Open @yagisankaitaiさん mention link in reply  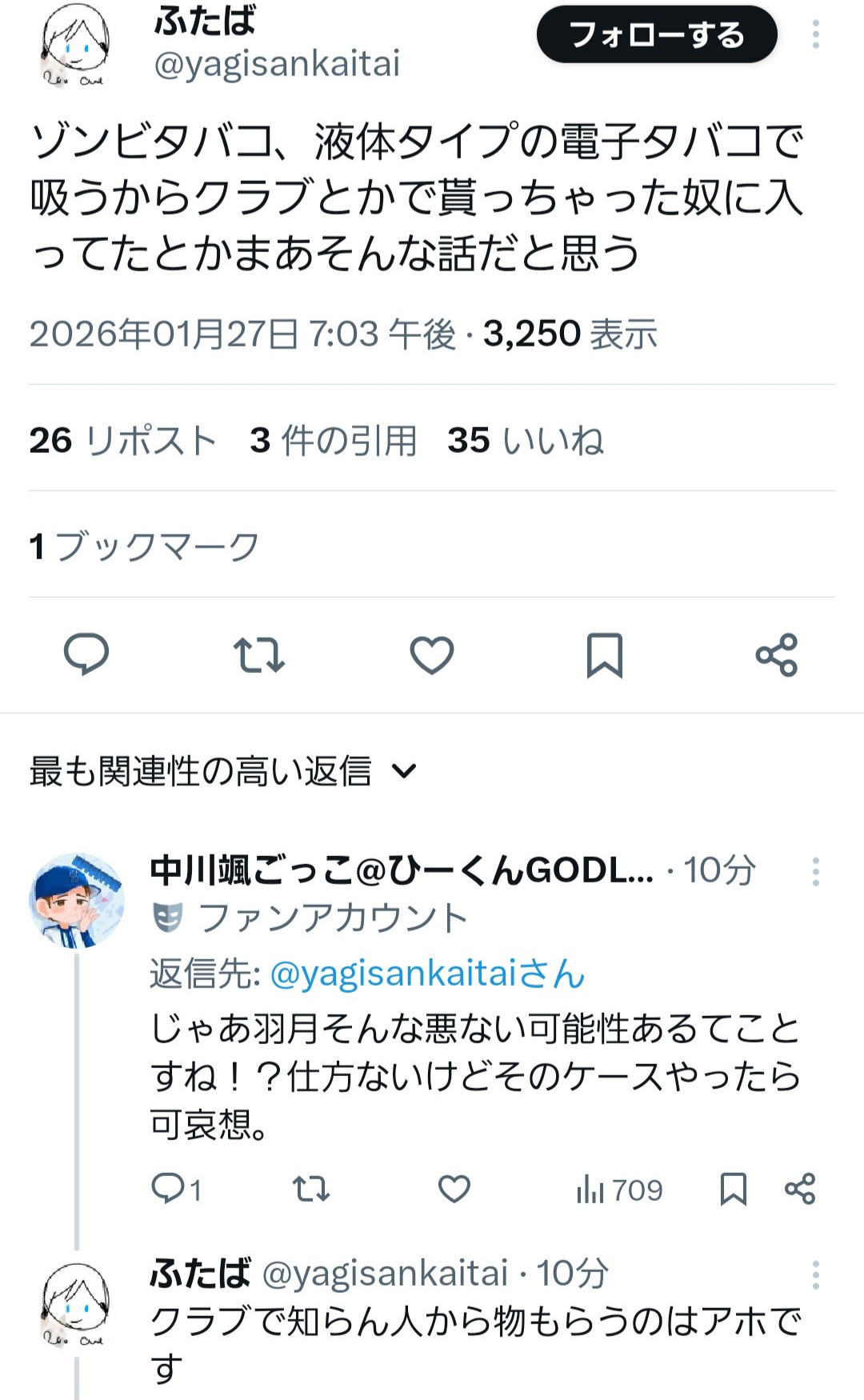(x=428, y=974)
